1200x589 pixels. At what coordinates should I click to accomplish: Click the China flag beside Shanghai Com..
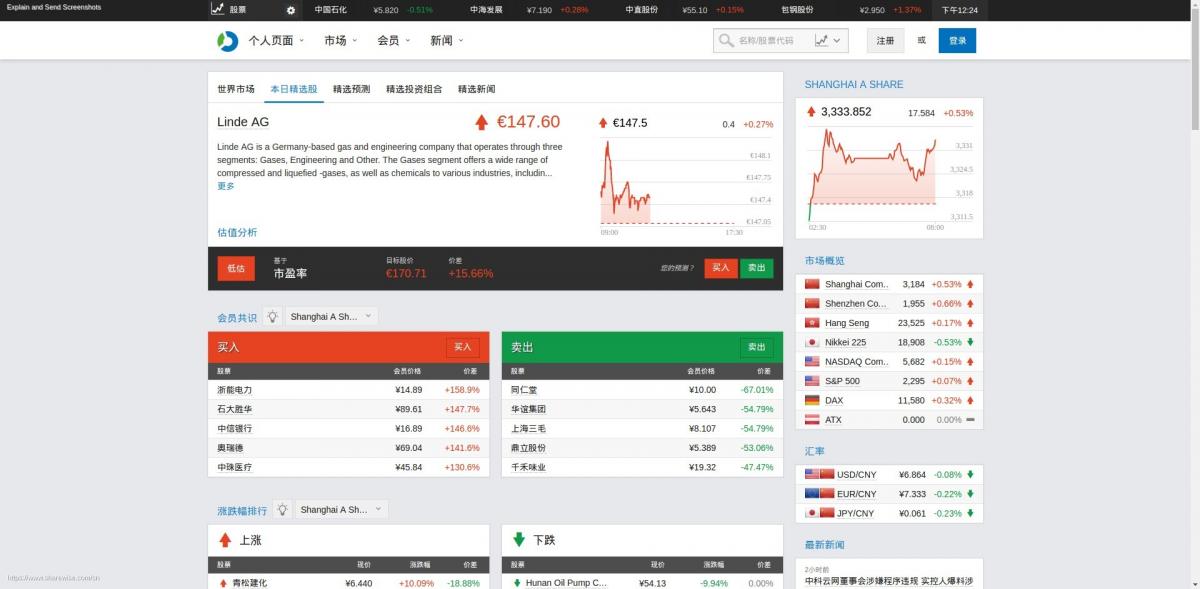[812, 284]
